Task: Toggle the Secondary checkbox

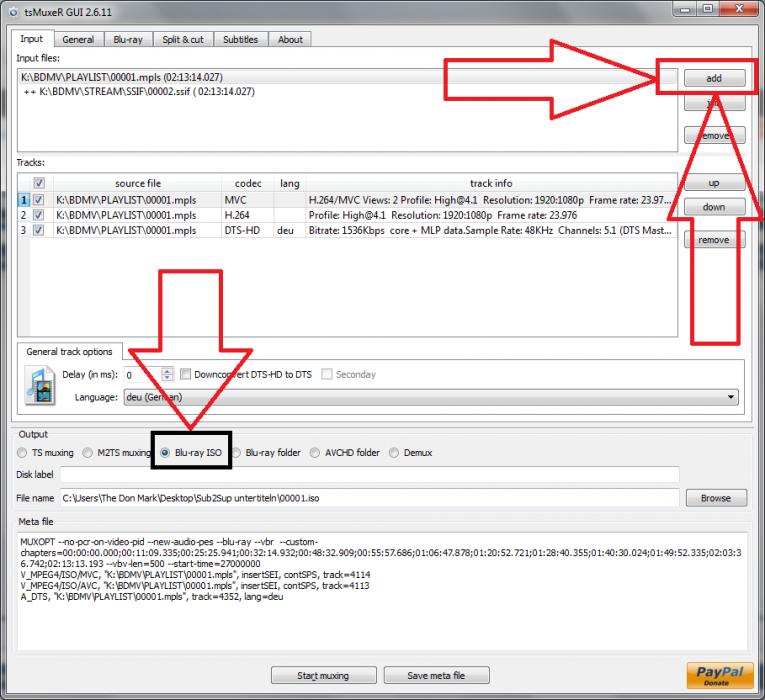Action: pos(327,374)
